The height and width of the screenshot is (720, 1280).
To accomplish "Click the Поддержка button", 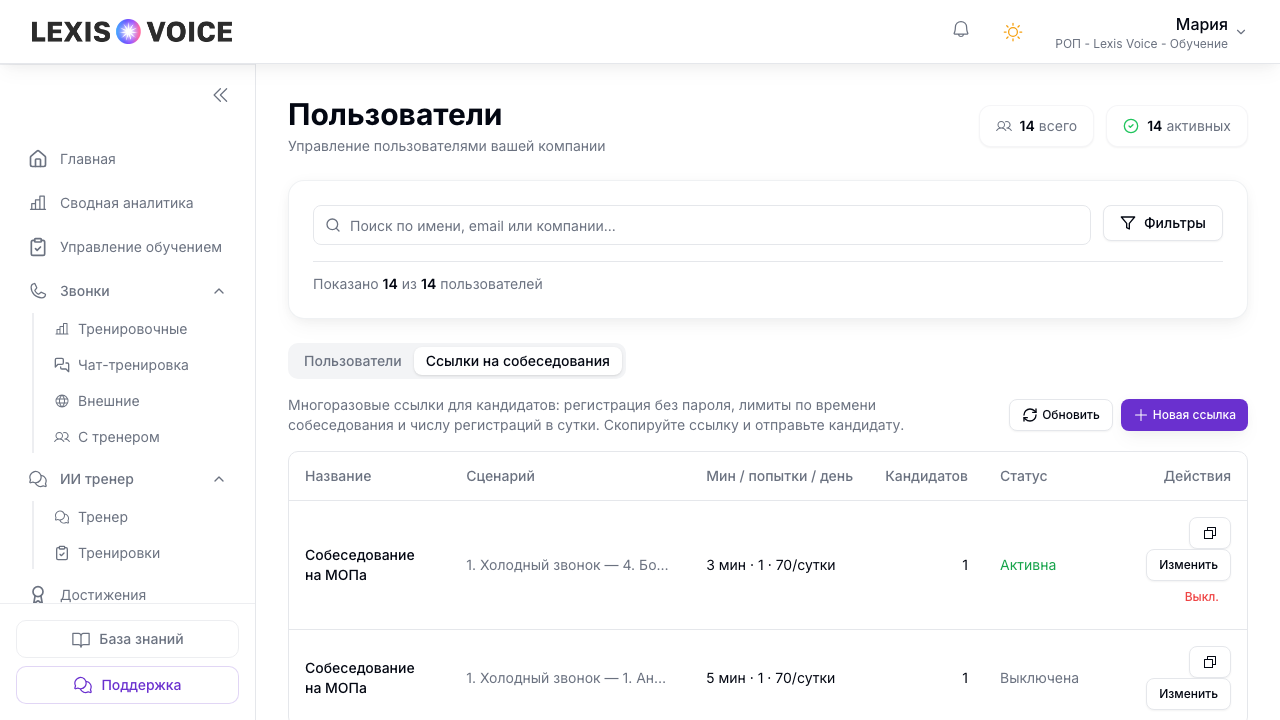I will pyautogui.click(x=127, y=685).
